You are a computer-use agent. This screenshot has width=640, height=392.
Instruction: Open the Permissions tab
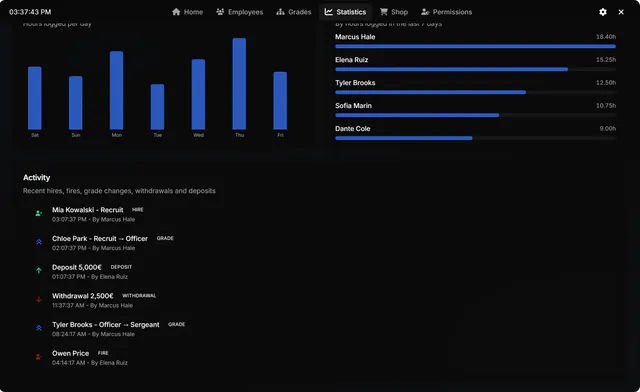coord(447,12)
